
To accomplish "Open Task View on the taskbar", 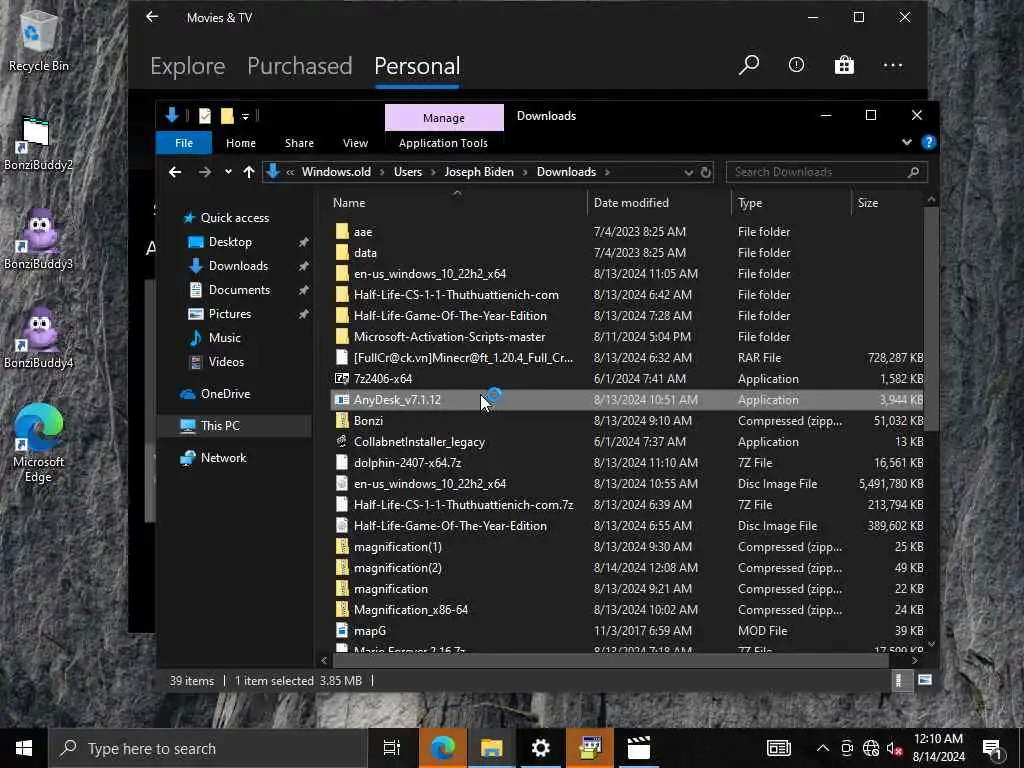I will (392, 748).
